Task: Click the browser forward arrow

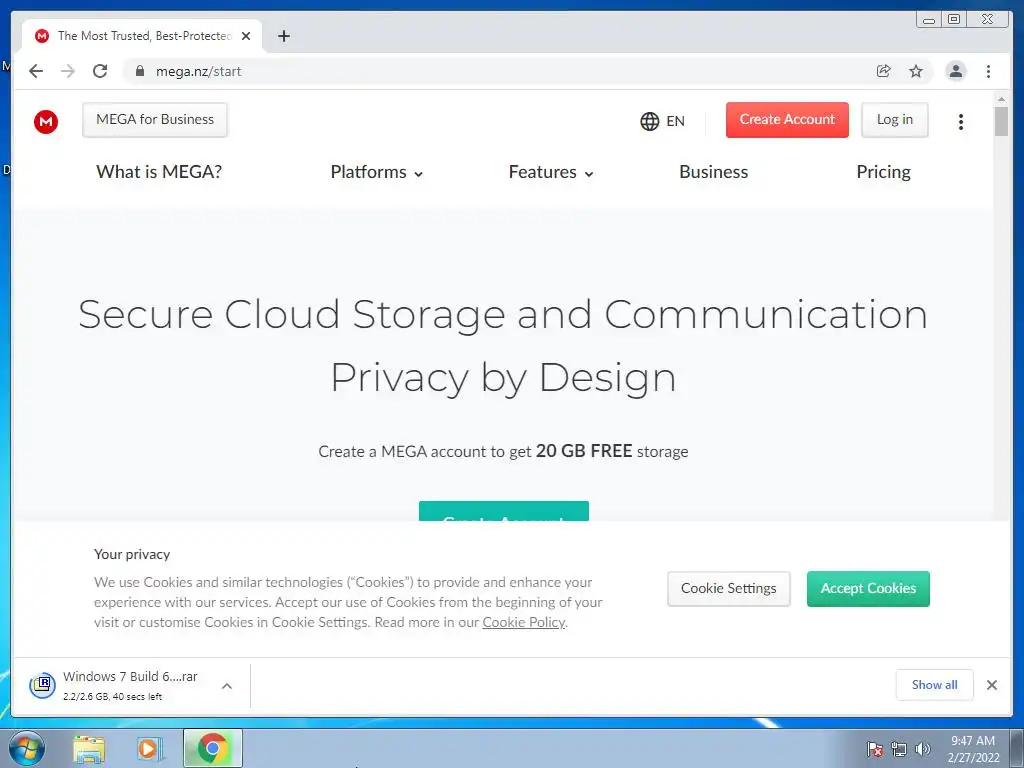Action: point(68,71)
